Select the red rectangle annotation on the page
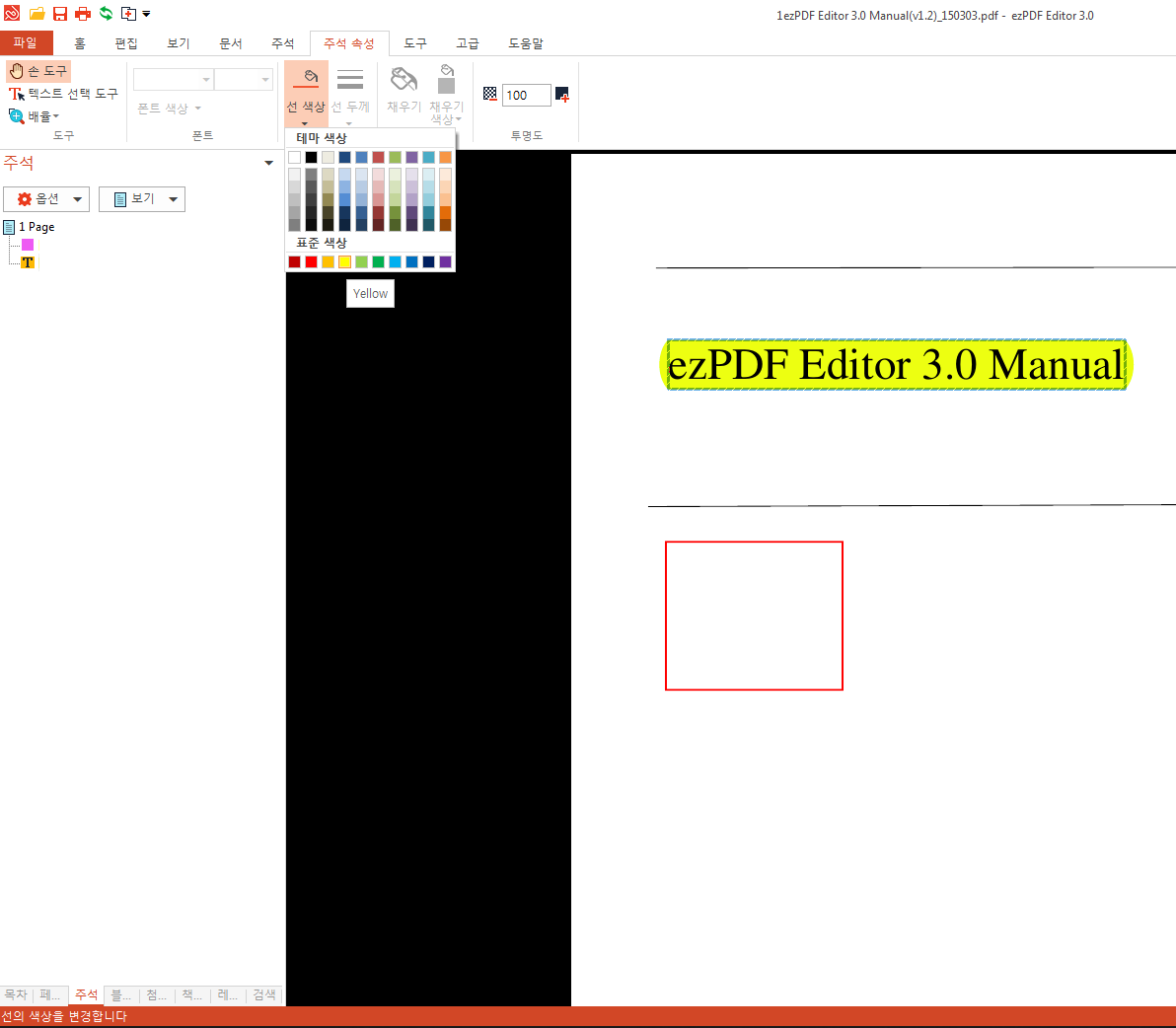Viewport: 1176px width, 1028px height. (754, 616)
